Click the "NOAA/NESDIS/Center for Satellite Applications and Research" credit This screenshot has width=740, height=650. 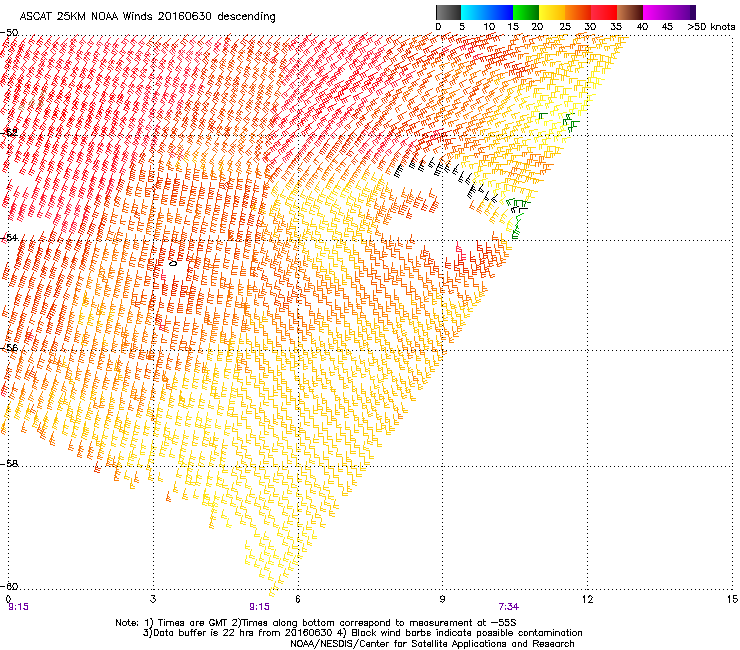click(x=432, y=644)
